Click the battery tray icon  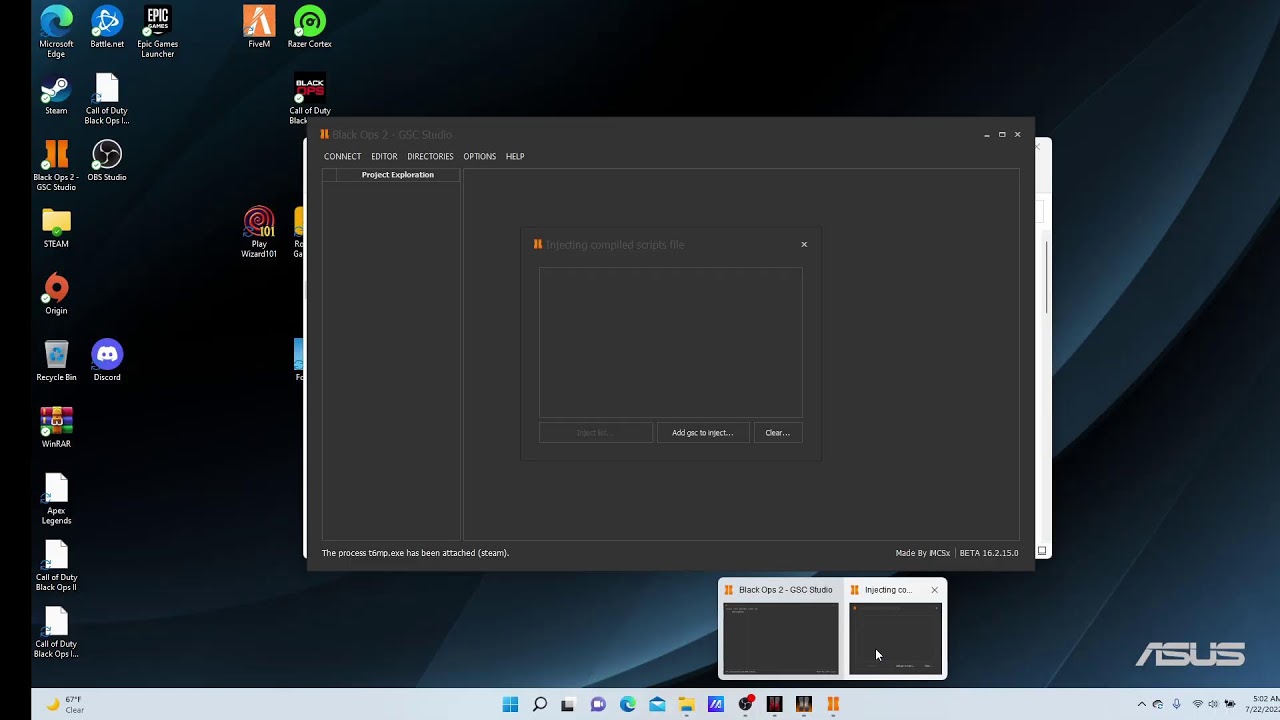tap(1230, 704)
